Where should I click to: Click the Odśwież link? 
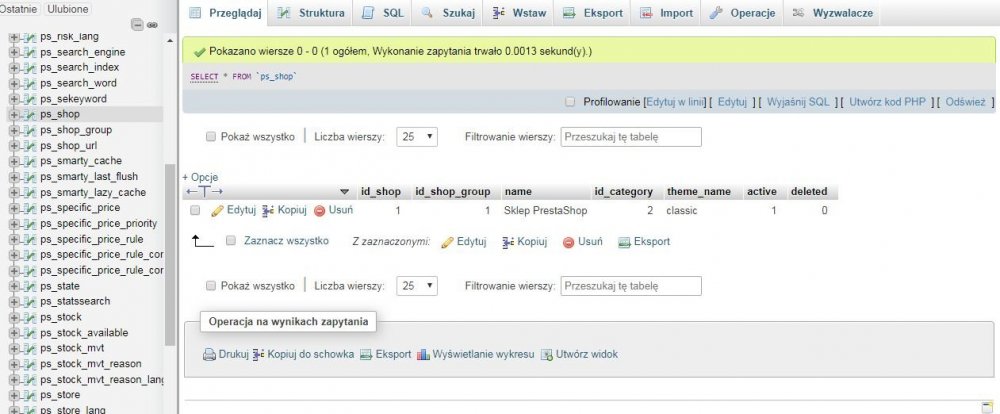coord(966,102)
